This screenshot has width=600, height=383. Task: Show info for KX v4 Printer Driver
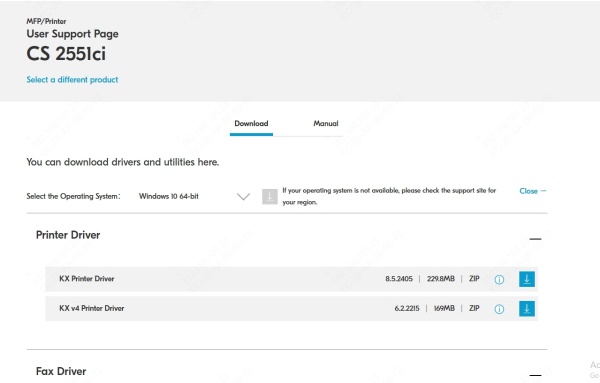[499, 309]
